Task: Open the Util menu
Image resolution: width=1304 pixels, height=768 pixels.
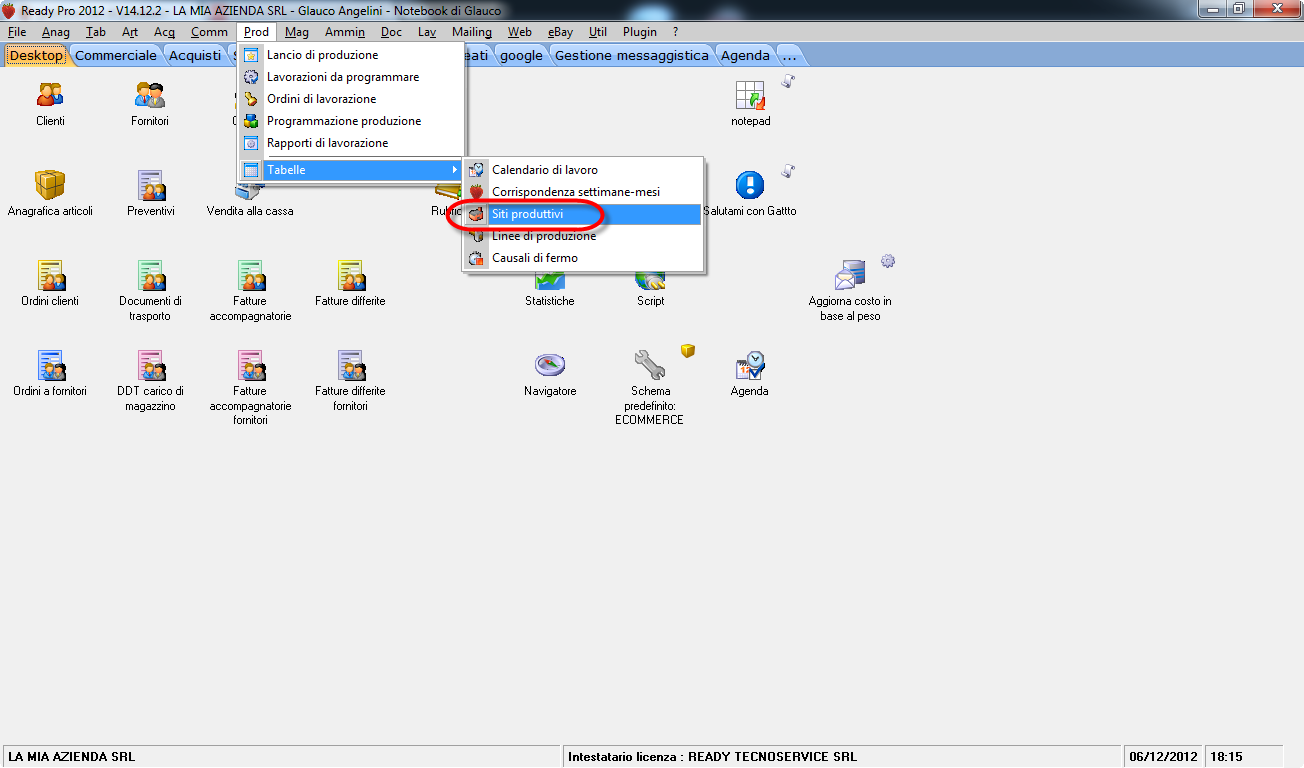Action: (598, 32)
